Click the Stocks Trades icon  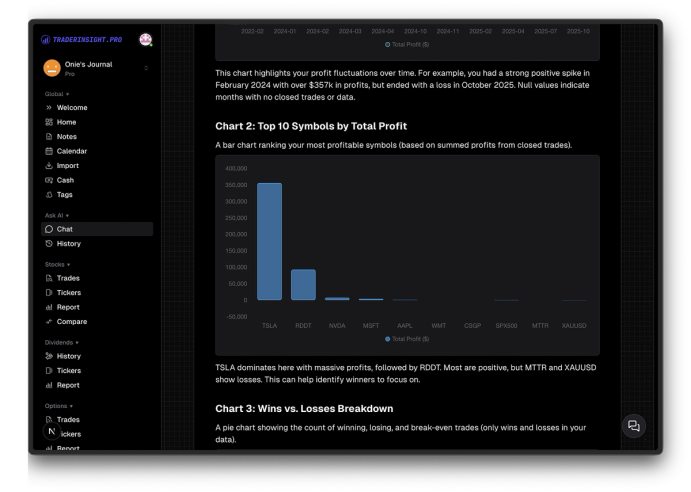coord(49,278)
